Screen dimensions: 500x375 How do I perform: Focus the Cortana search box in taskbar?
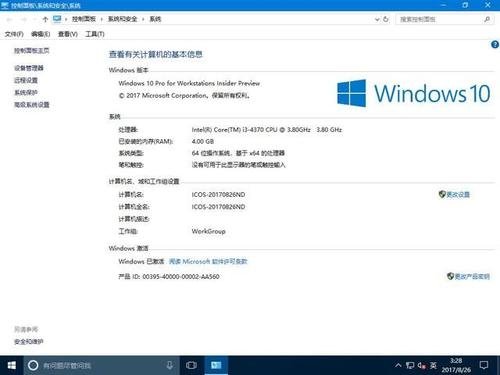point(101,365)
